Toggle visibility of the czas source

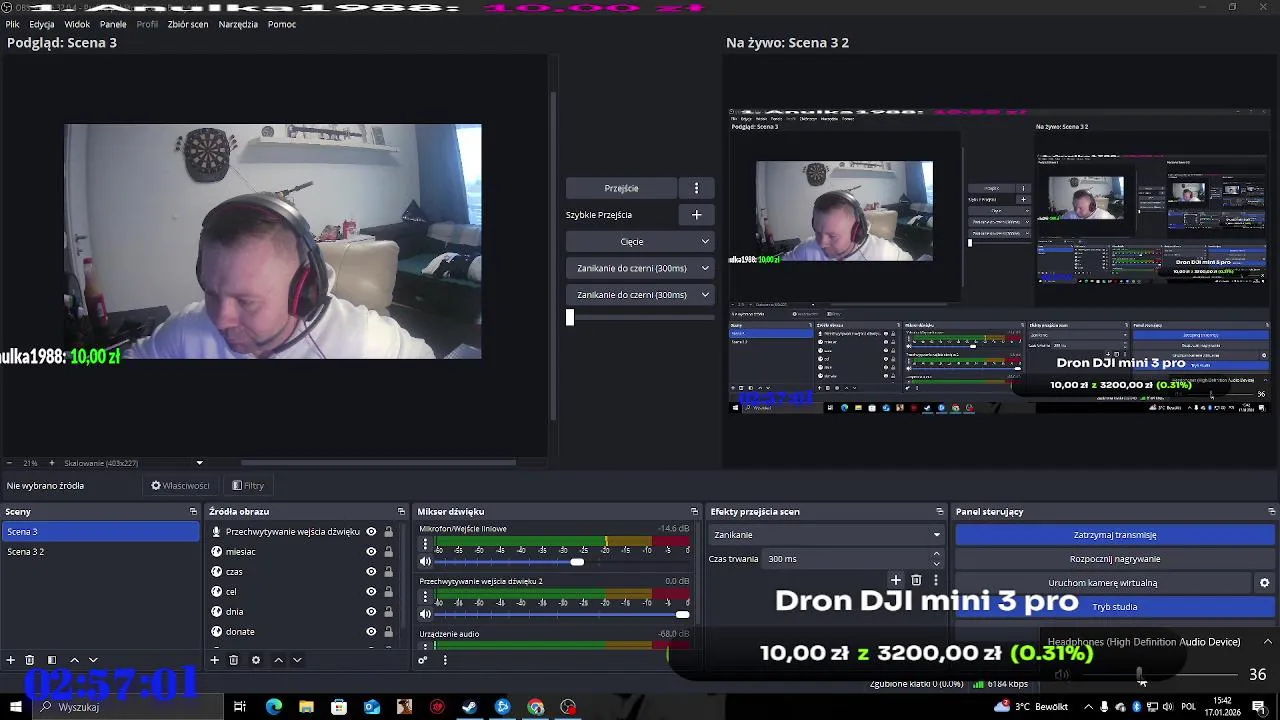click(371, 572)
